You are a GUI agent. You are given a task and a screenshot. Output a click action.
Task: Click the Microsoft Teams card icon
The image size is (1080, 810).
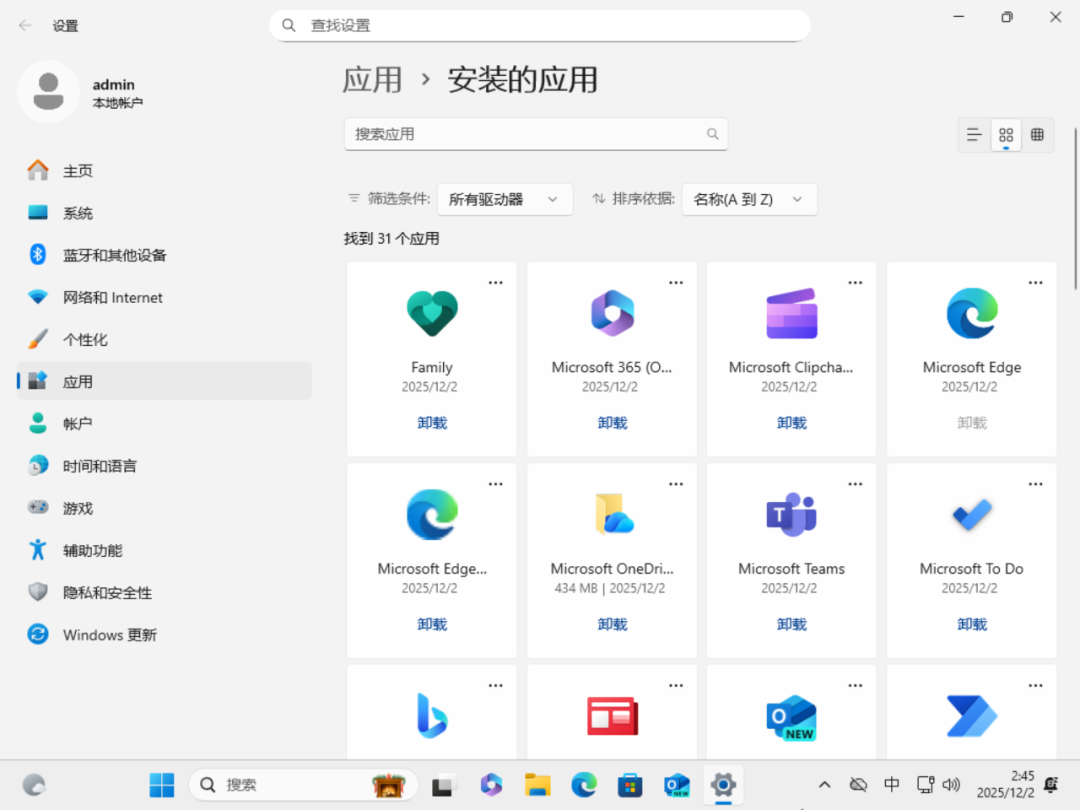pyautogui.click(x=791, y=515)
